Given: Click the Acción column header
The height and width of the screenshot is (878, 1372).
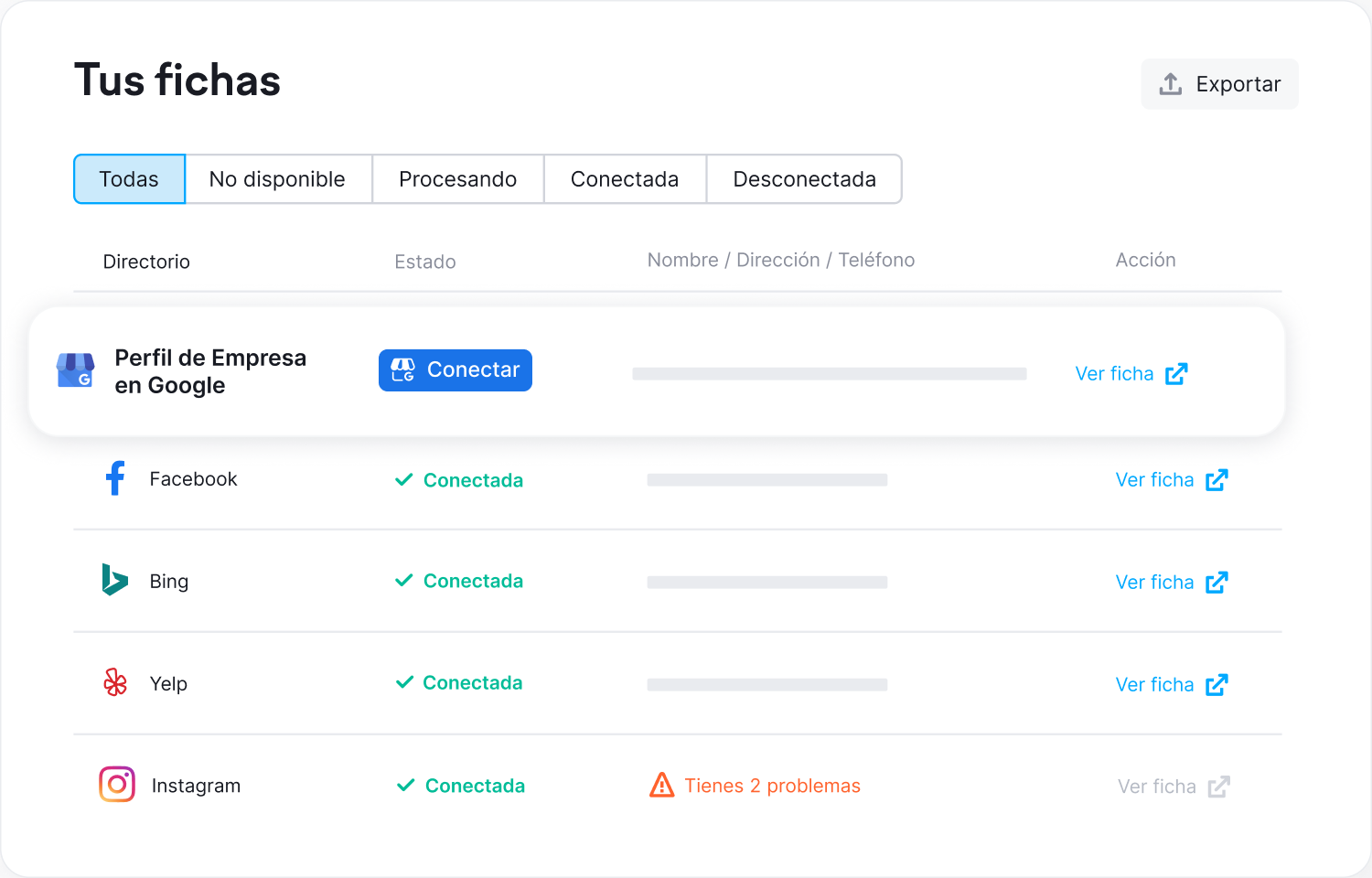Looking at the screenshot, I should click(1145, 260).
